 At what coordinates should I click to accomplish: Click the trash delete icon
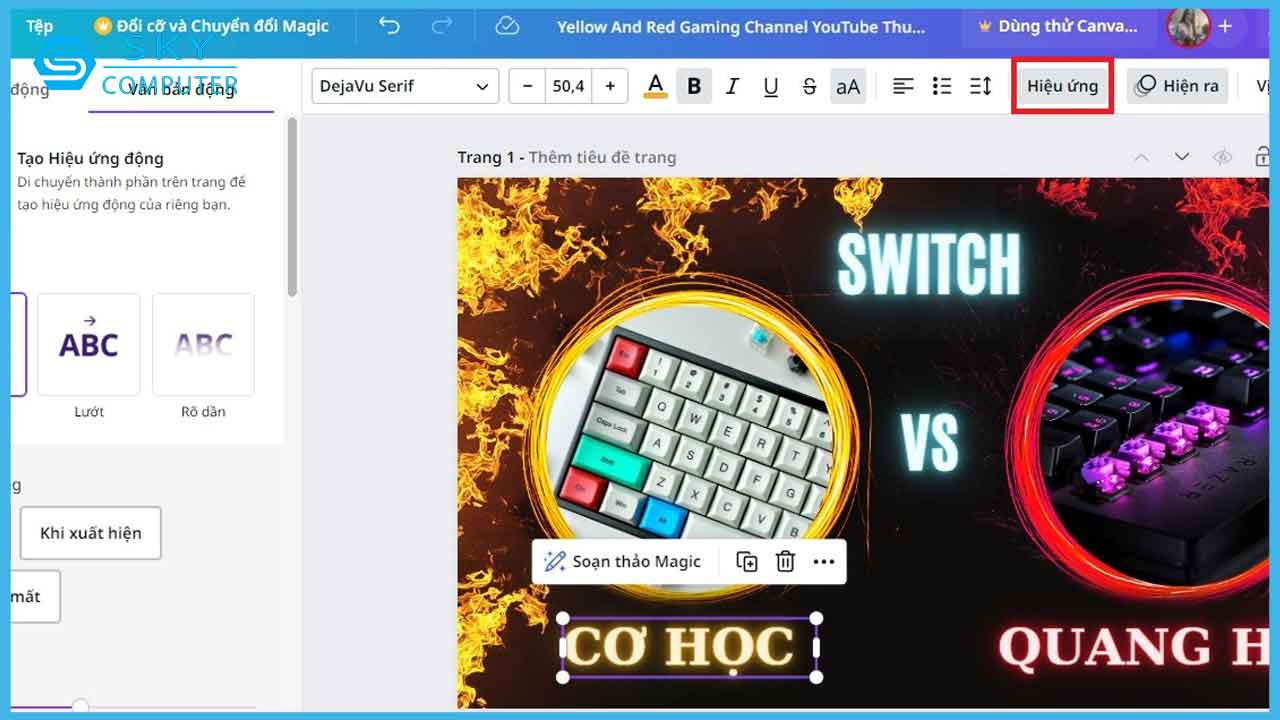[786, 562]
